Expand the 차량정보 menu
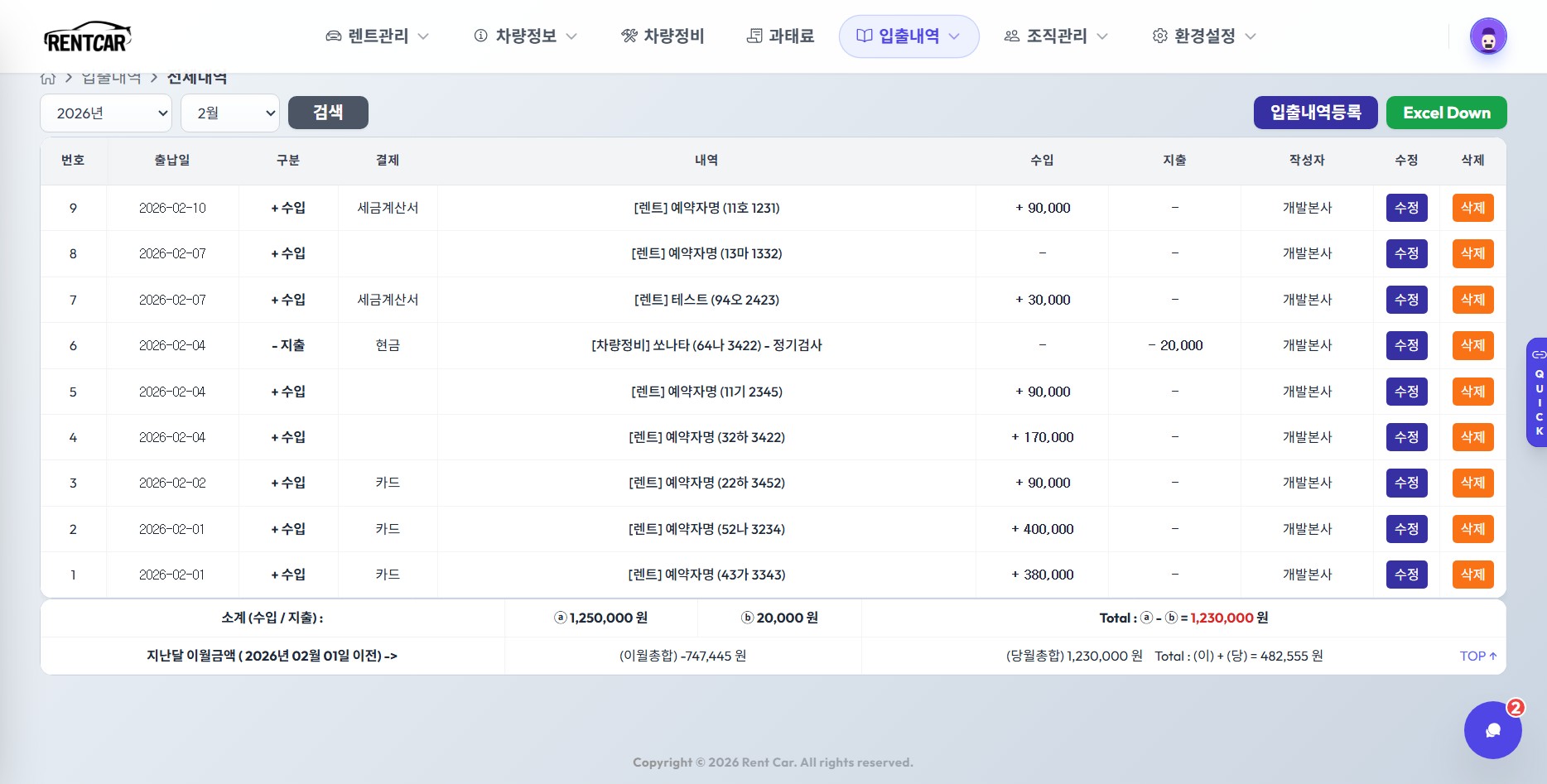The height and width of the screenshot is (784, 1547). (x=525, y=36)
